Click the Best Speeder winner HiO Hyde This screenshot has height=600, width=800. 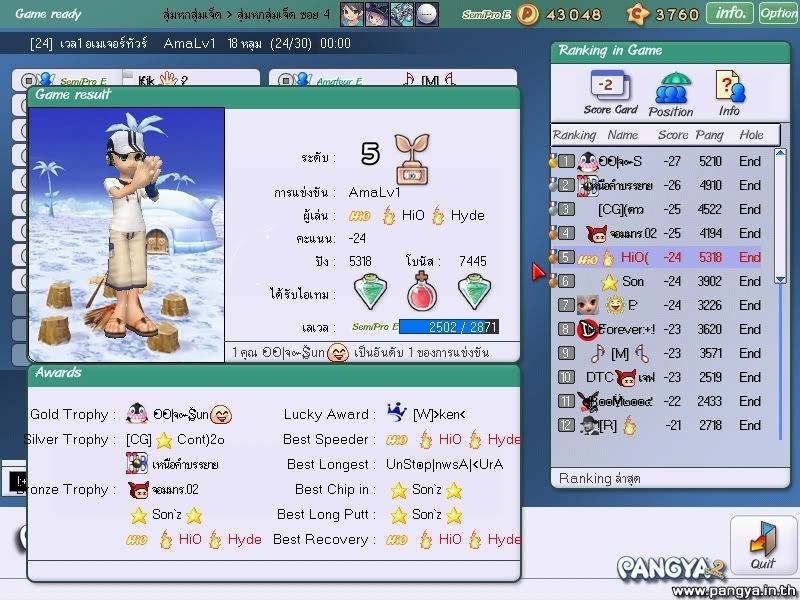[x=454, y=440]
